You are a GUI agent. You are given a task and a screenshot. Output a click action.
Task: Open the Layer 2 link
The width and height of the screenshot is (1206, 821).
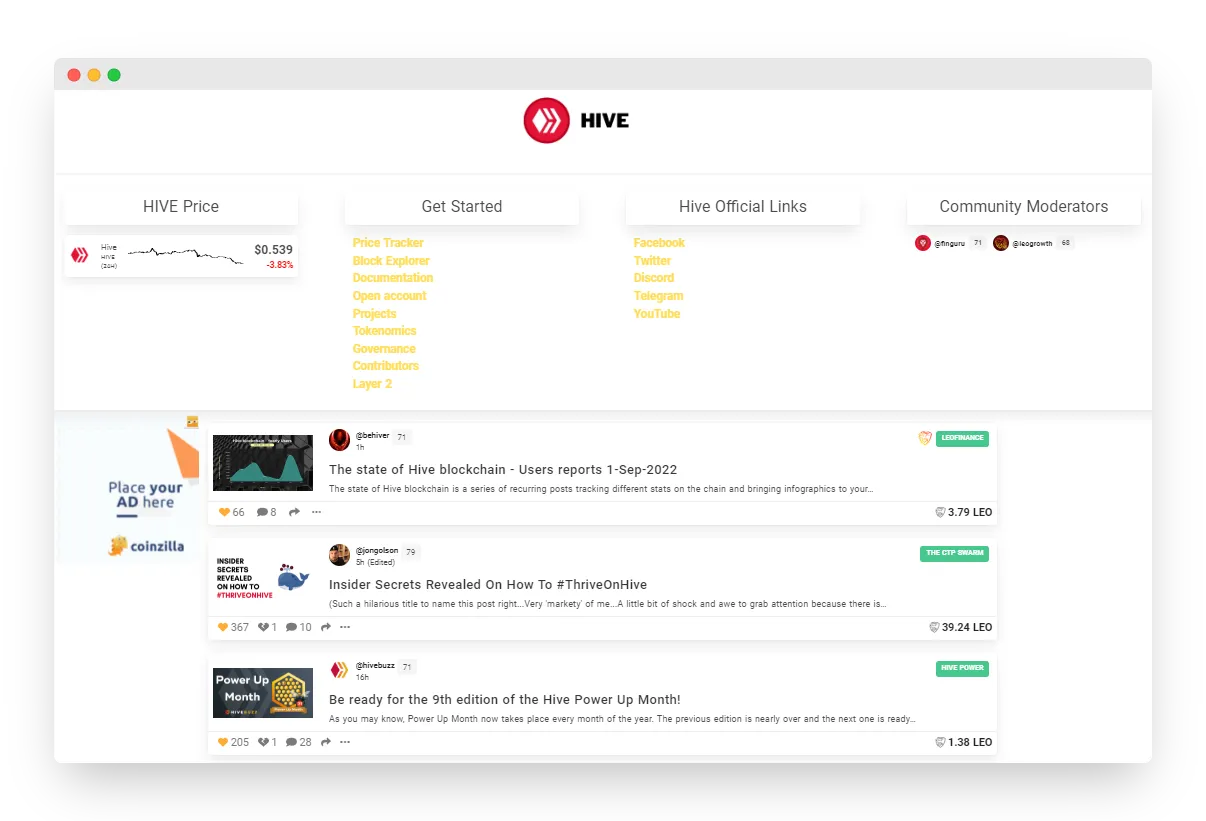pyautogui.click(x=372, y=384)
